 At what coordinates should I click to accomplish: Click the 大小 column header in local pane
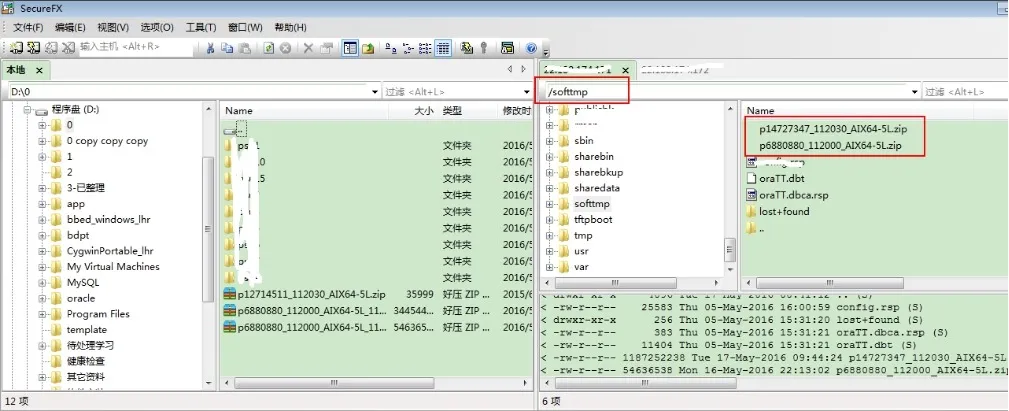[423, 110]
